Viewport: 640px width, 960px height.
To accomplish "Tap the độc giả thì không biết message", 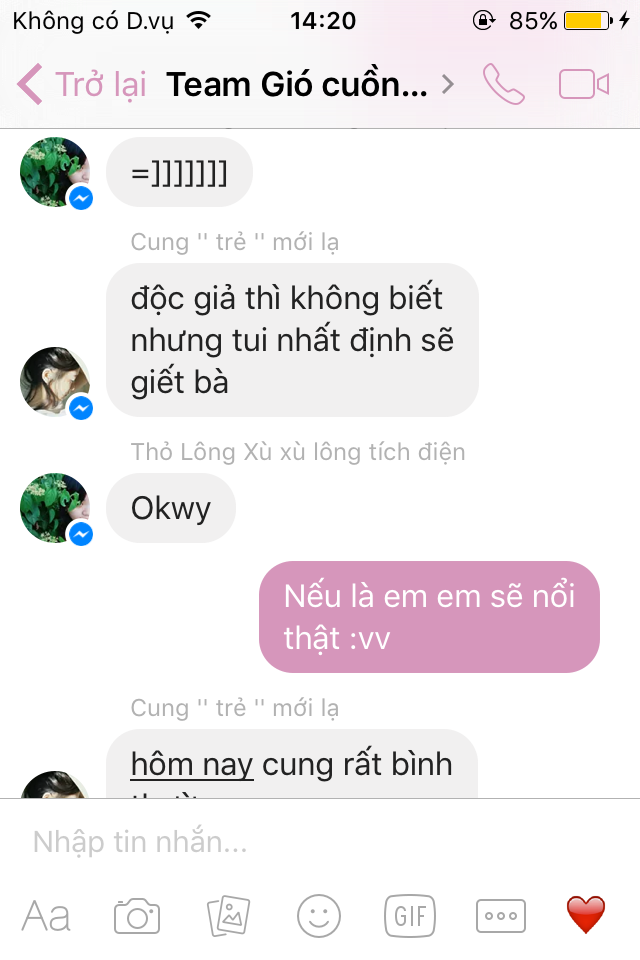I will point(292,340).
